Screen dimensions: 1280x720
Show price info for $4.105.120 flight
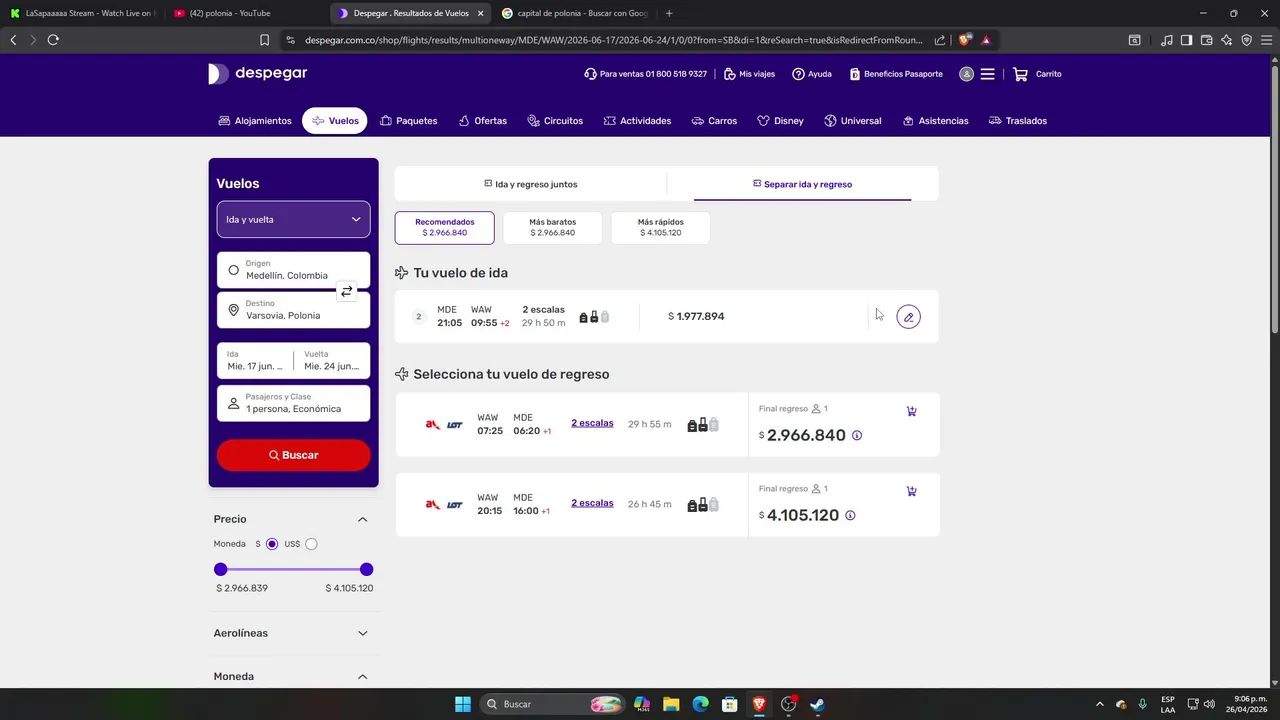click(x=850, y=515)
